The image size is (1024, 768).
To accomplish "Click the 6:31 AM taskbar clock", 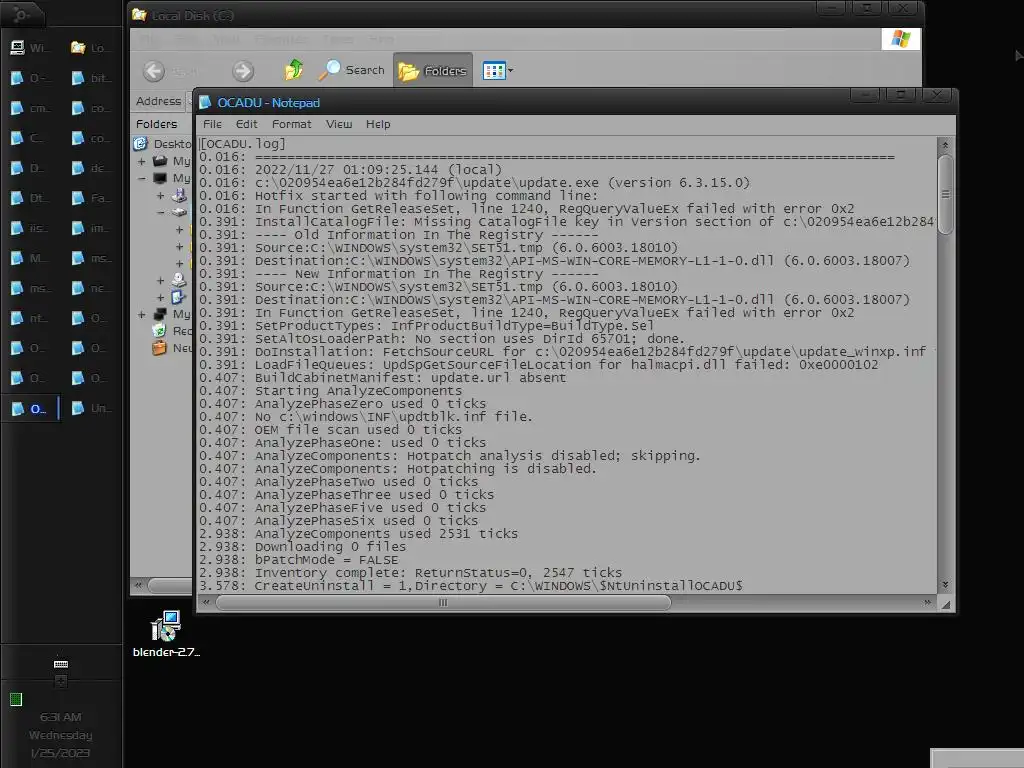I will pos(61,717).
